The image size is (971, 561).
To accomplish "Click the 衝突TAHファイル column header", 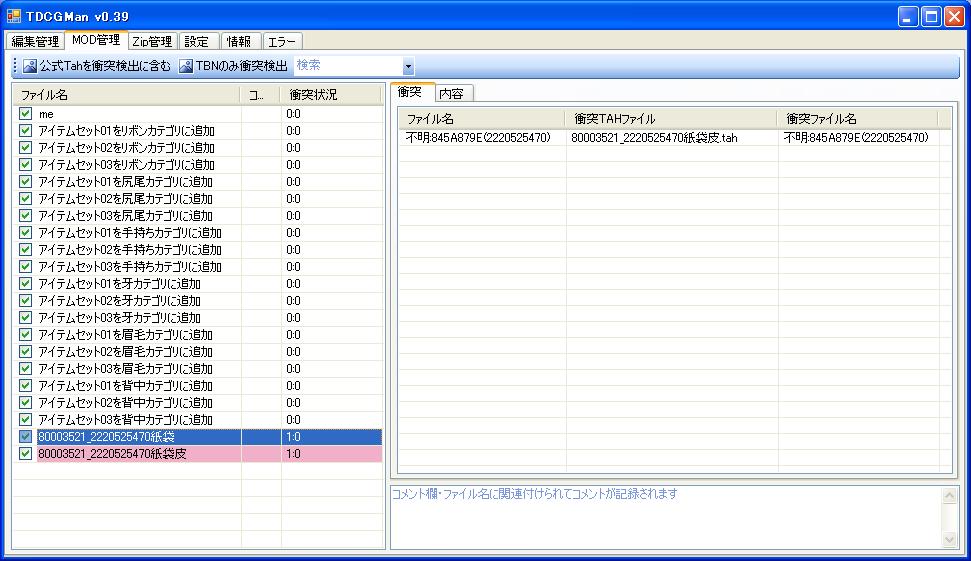I will (x=670, y=118).
